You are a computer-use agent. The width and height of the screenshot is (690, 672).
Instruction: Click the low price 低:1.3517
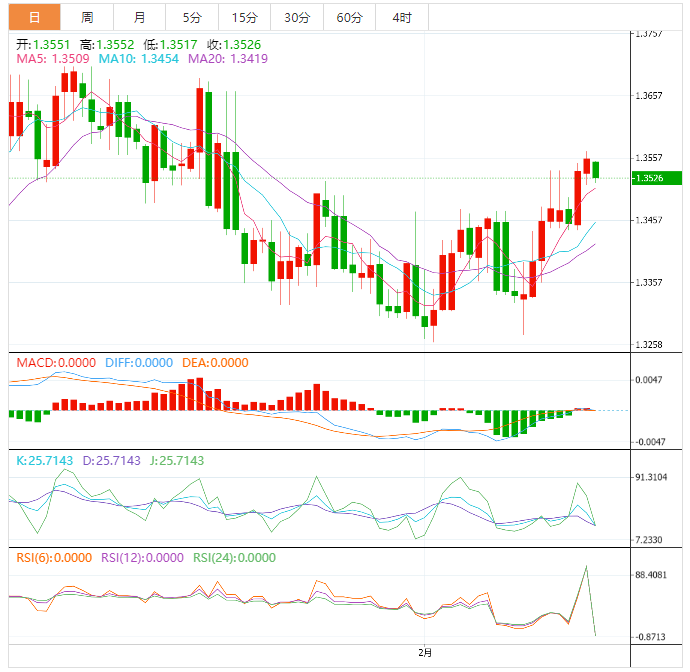(170, 44)
